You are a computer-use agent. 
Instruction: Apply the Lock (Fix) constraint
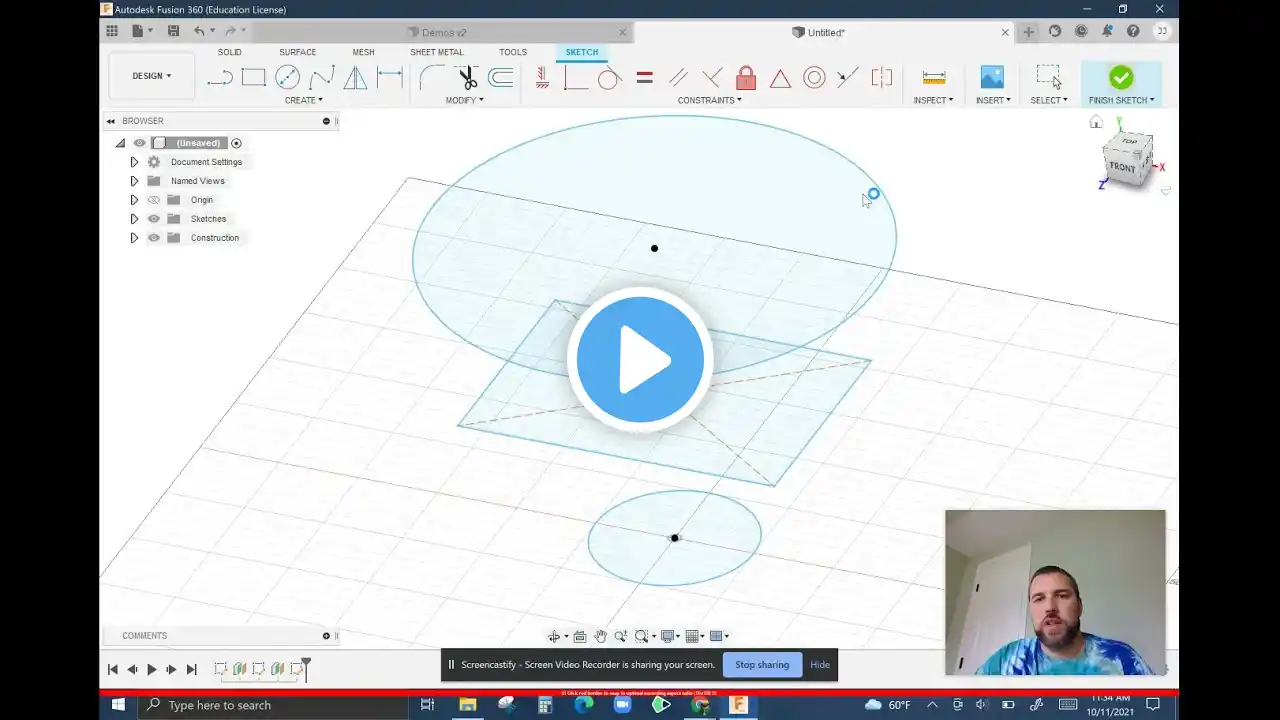(746, 78)
